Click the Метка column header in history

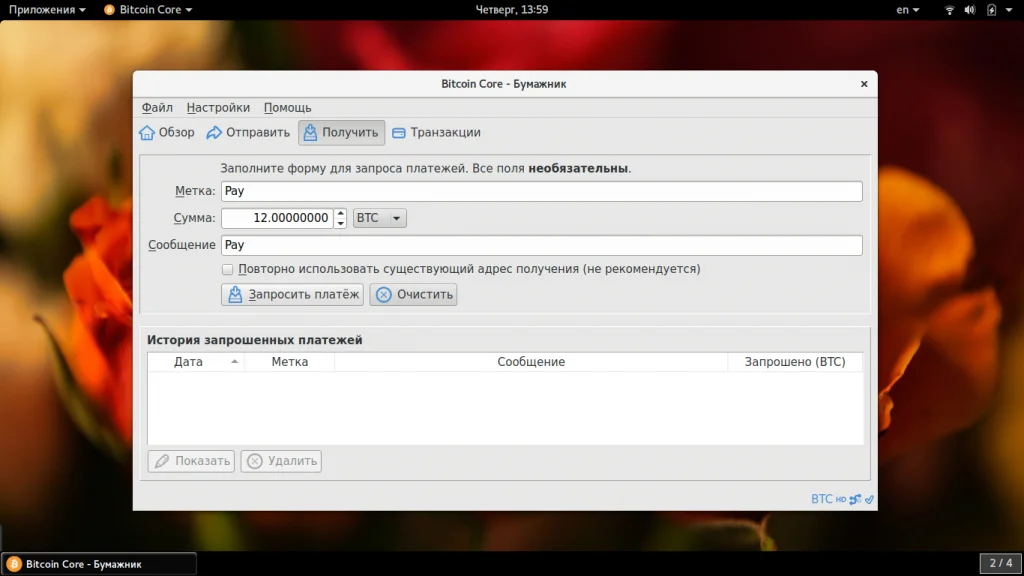pos(289,362)
